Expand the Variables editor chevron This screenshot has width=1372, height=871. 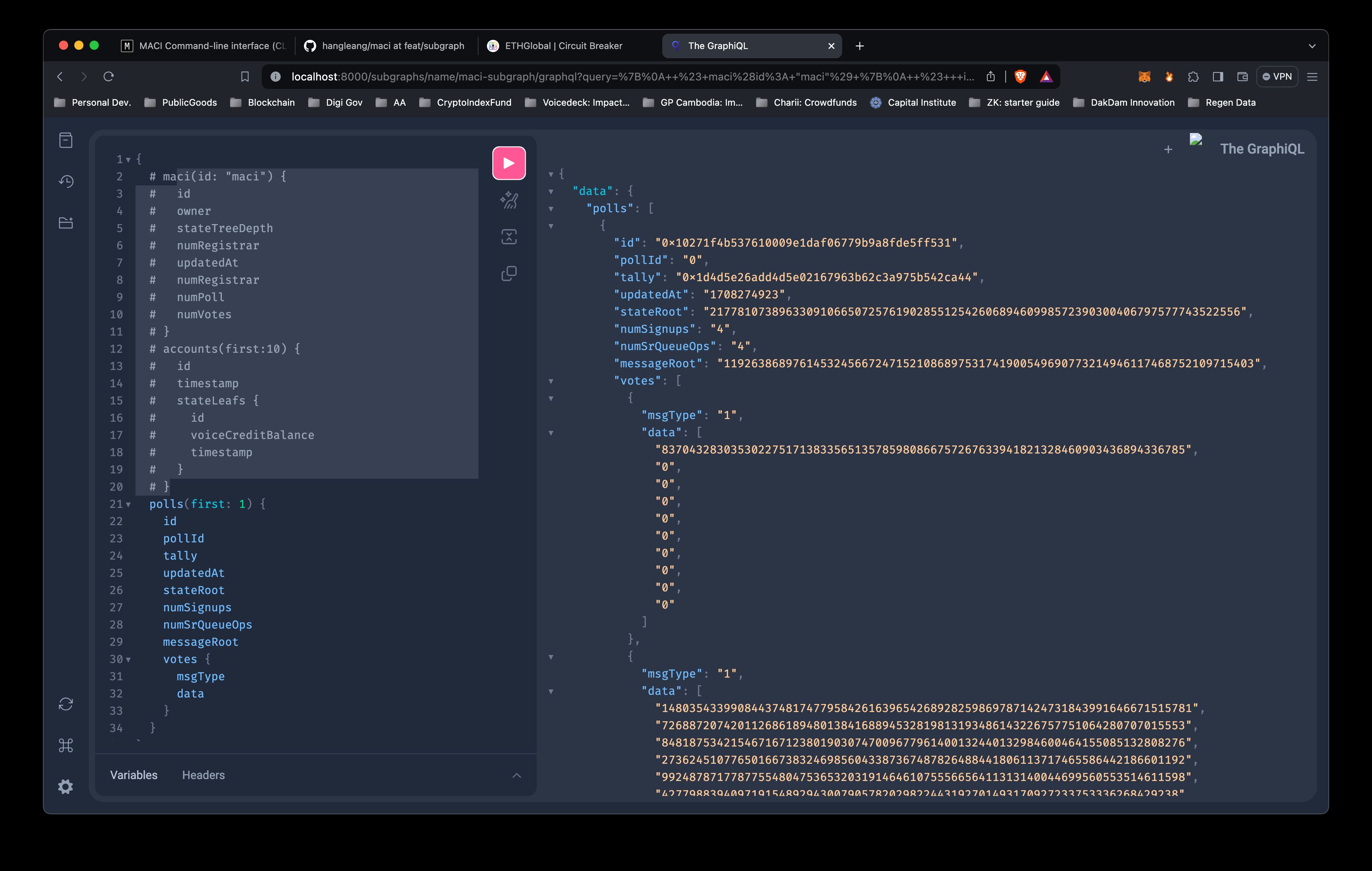click(x=517, y=775)
